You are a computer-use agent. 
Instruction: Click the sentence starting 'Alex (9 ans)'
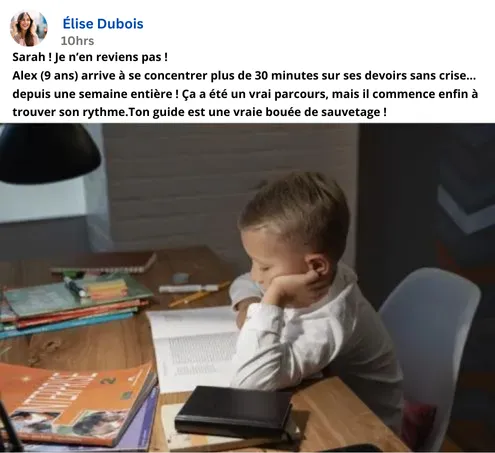click(244, 76)
